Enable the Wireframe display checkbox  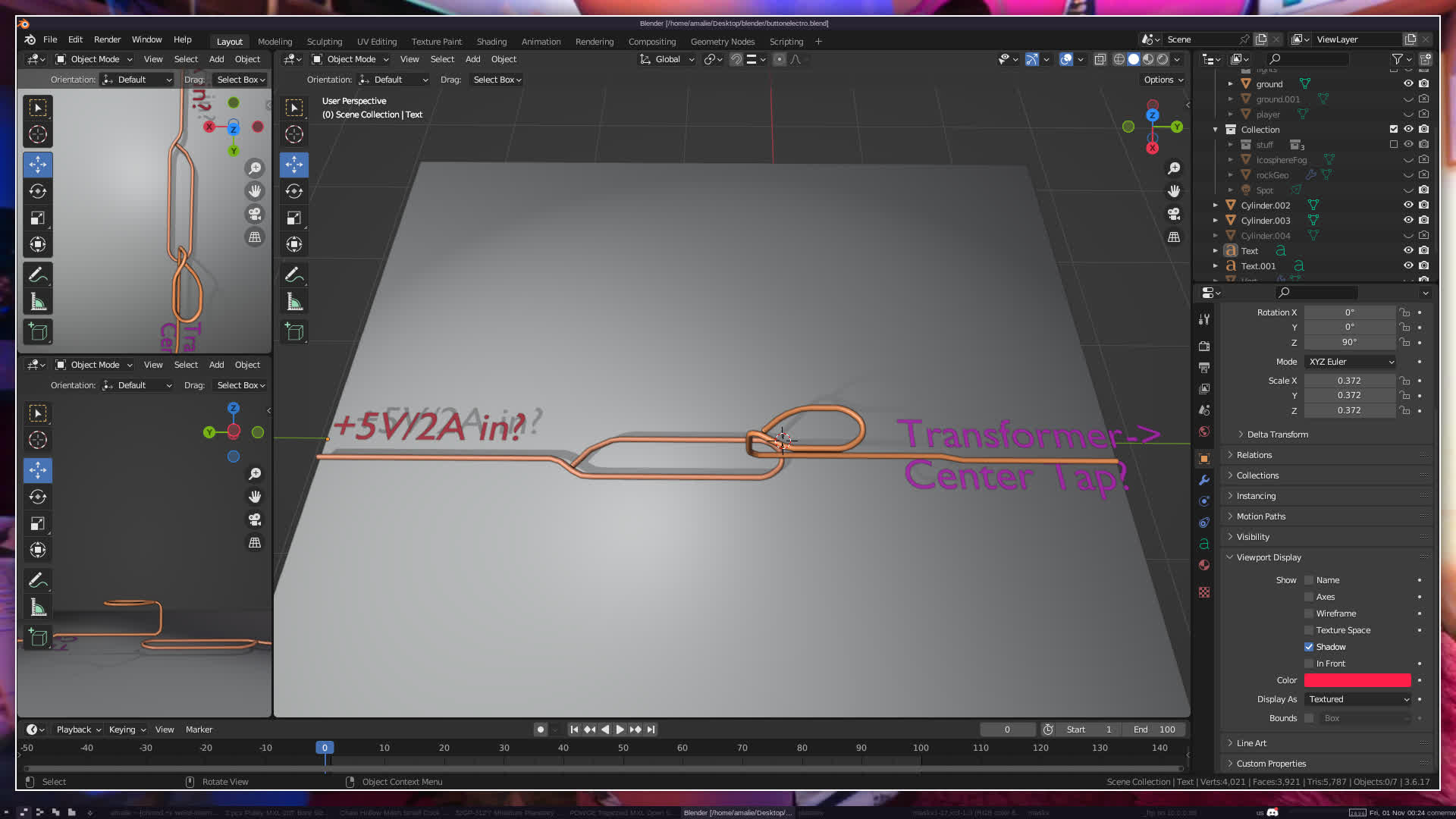click(x=1309, y=613)
